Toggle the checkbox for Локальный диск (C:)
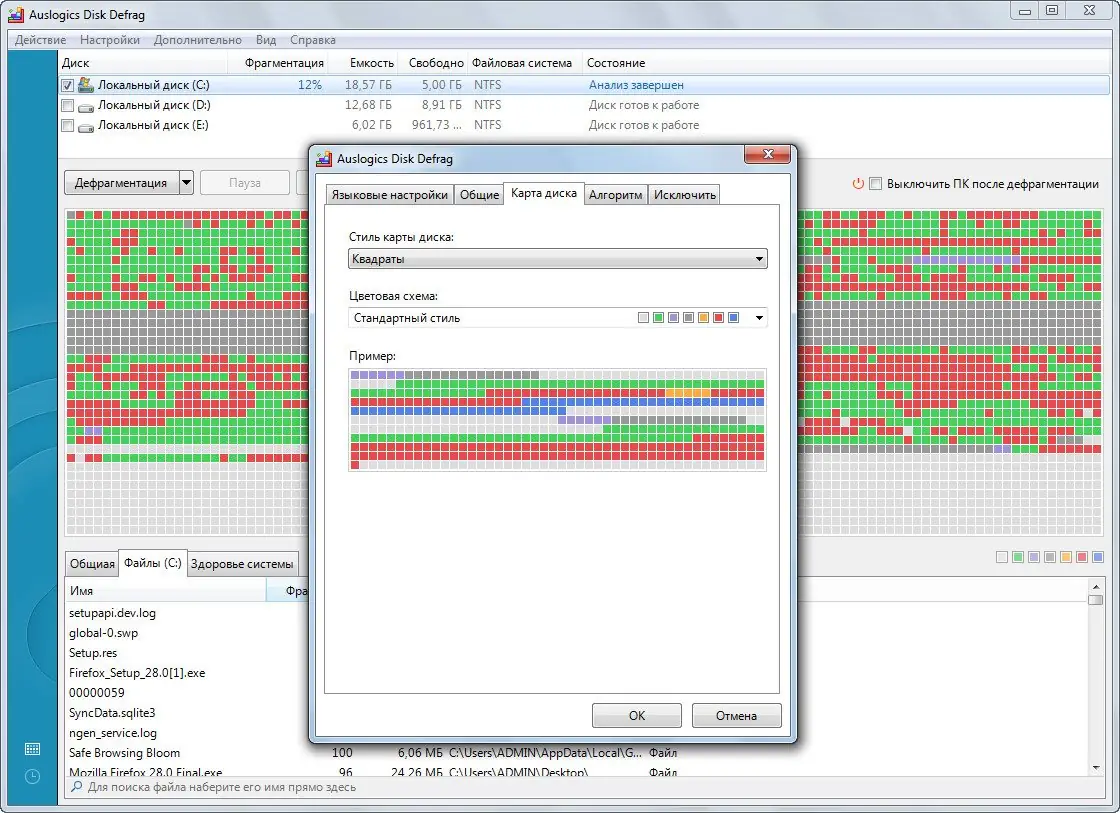1120x813 pixels. pos(67,85)
